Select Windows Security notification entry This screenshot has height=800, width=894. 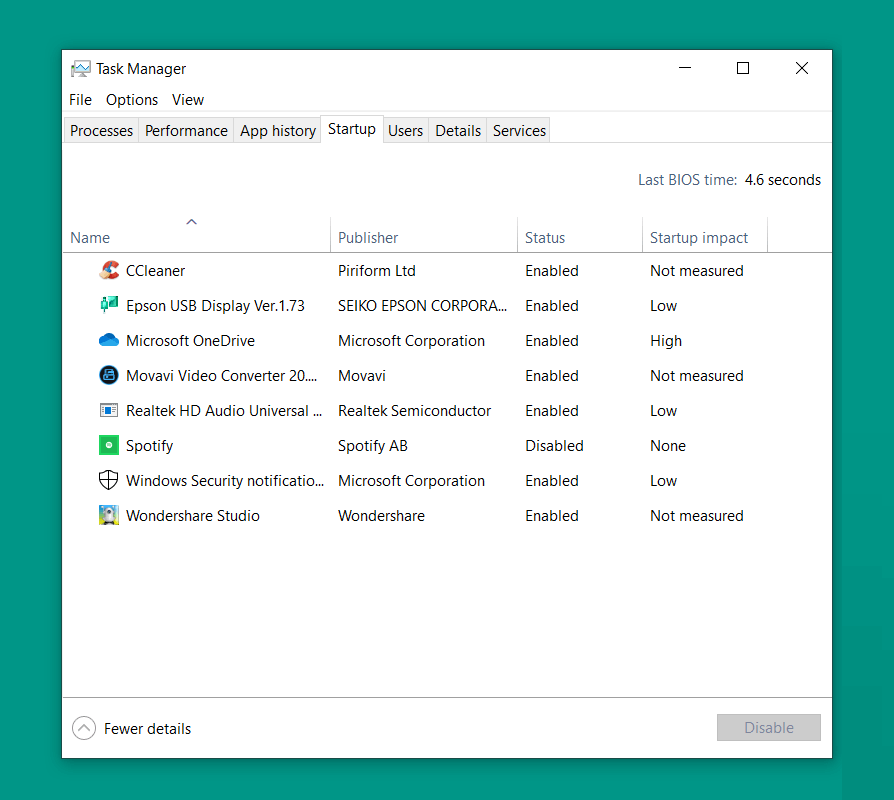(225, 481)
